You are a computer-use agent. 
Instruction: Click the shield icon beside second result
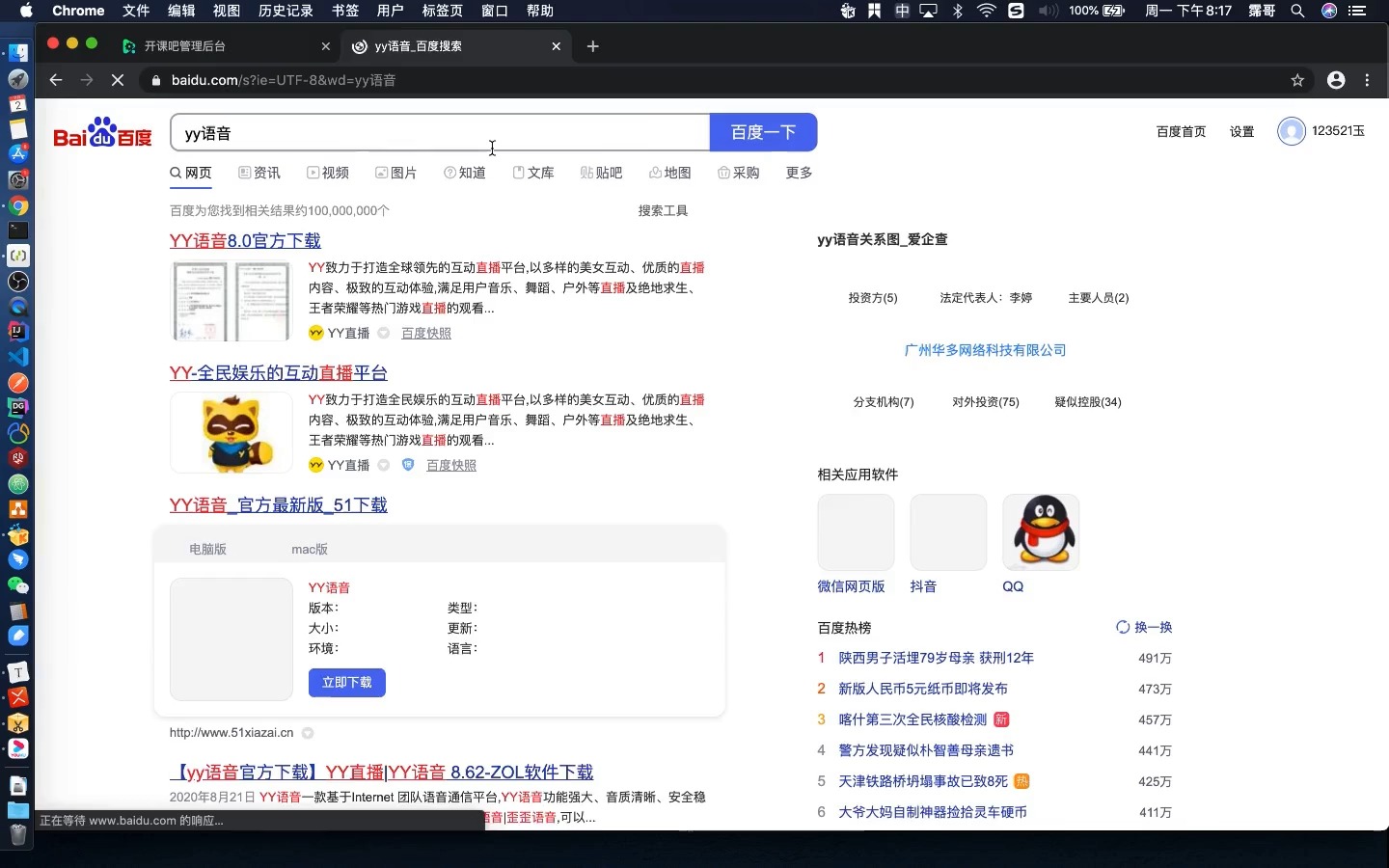pos(408,465)
